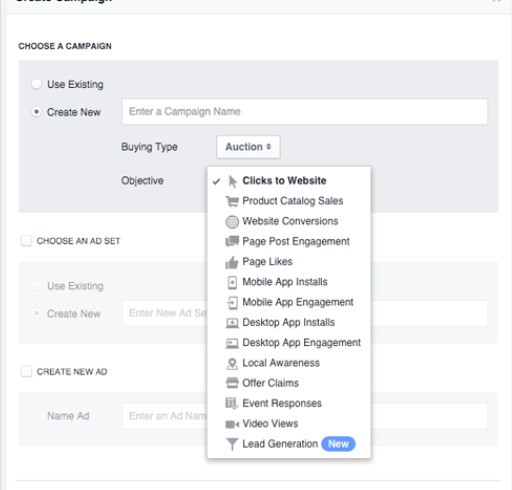
Task: Click the Product Catalog Sales cart icon
Action: 232,201
